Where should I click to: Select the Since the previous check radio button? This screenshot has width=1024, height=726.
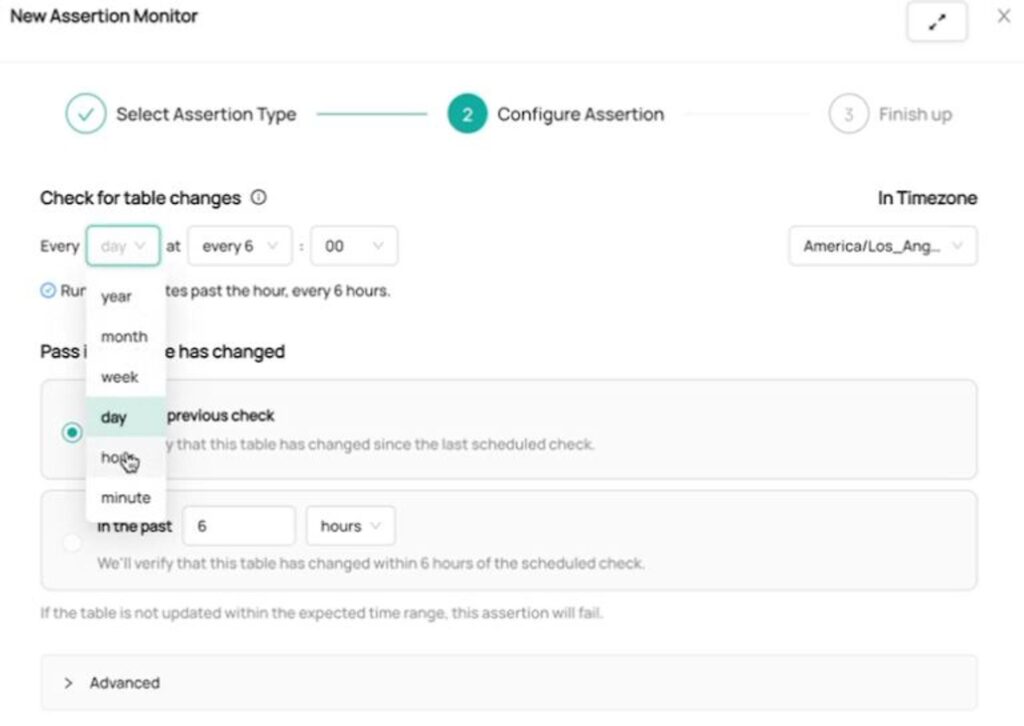[x=71, y=433]
